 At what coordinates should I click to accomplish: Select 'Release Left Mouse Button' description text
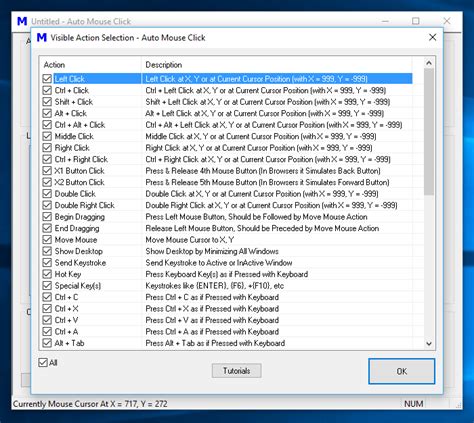(262, 228)
